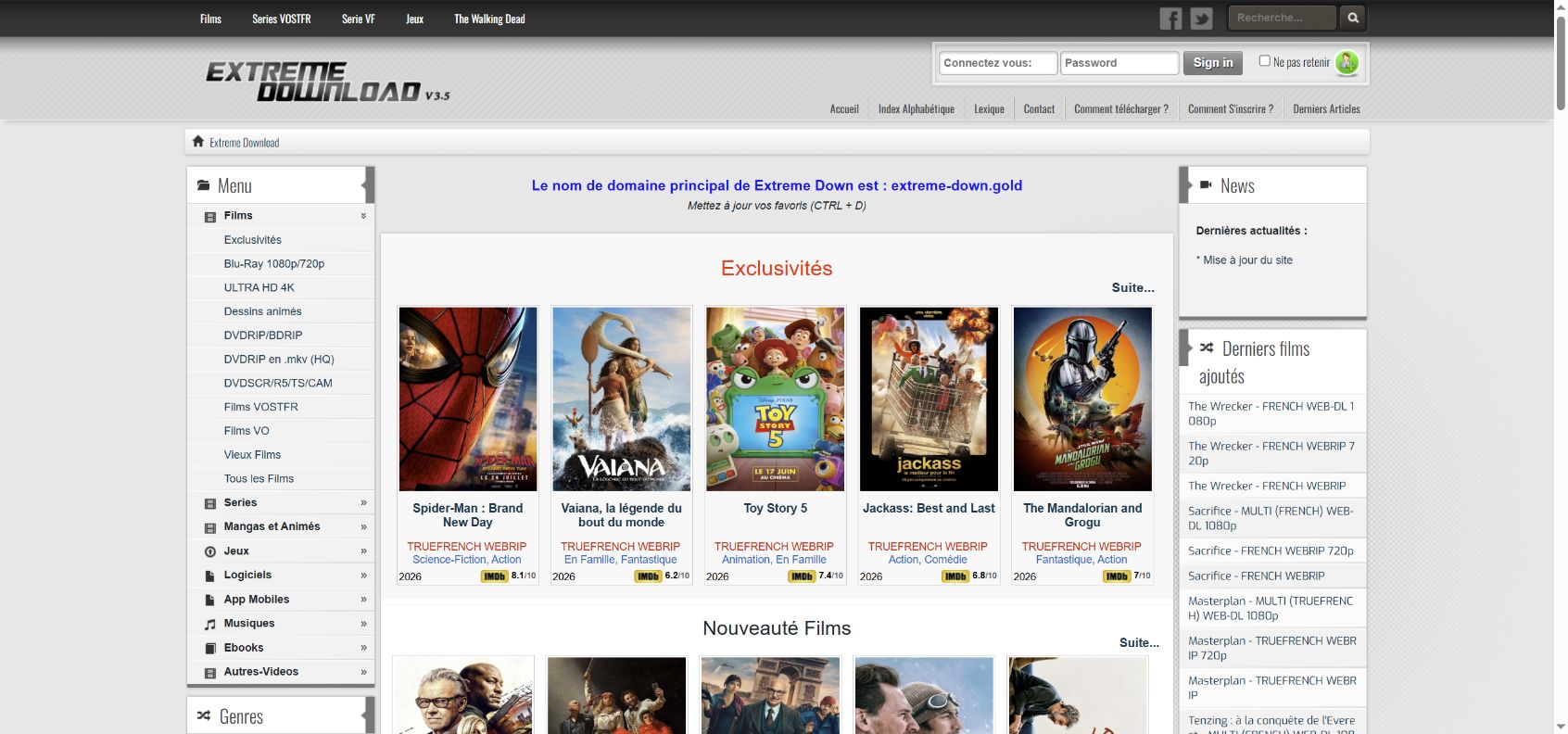Click the home icon in breadcrumb
Viewport: 1568px width, 734px height.
[197, 142]
